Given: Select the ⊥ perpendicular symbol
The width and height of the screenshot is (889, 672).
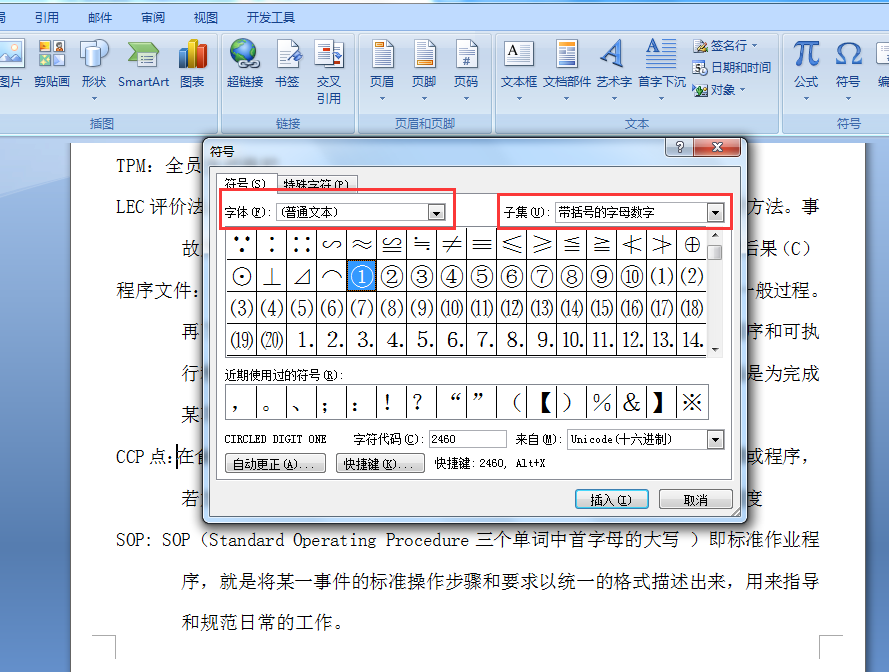Looking at the screenshot, I should [272, 277].
